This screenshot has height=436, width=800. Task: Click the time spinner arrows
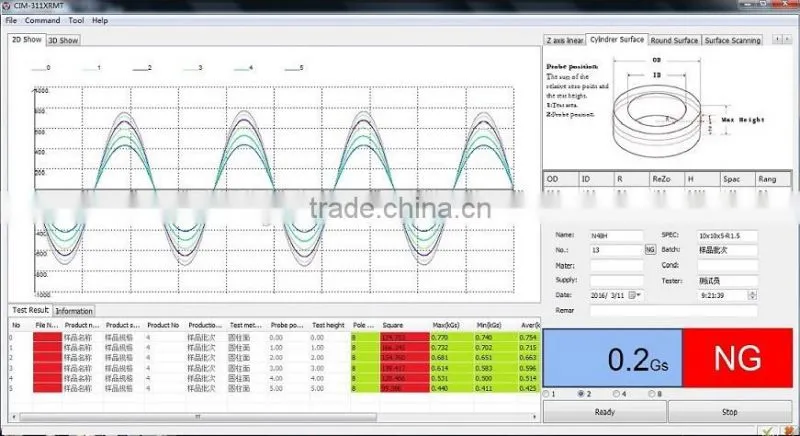(x=753, y=295)
